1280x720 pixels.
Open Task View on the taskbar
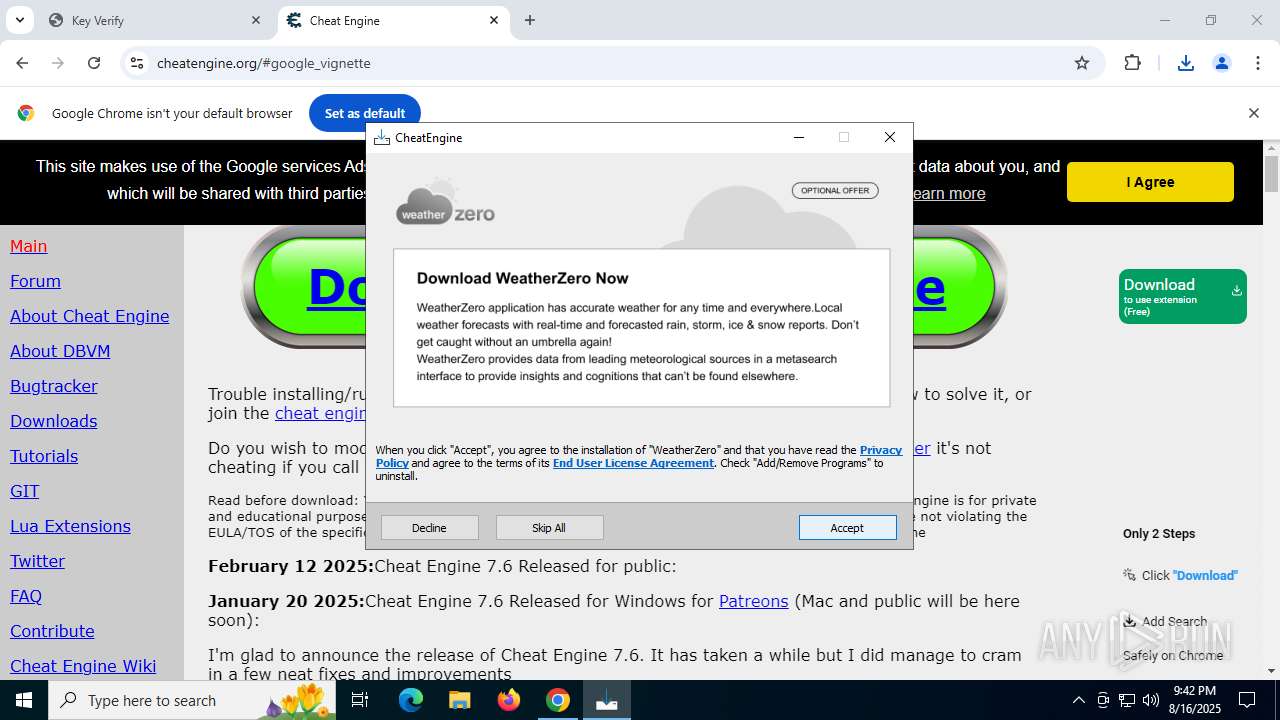pyautogui.click(x=360, y=700)
